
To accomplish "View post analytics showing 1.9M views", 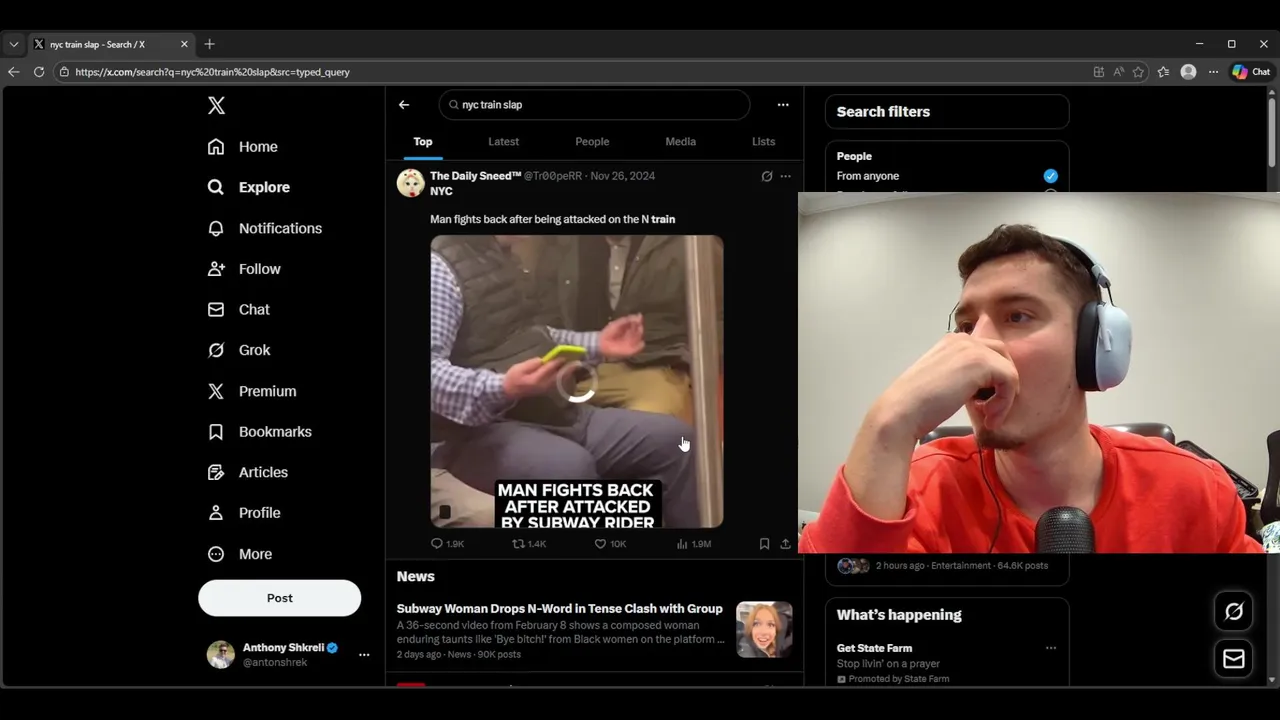I will tap(693, 544).
